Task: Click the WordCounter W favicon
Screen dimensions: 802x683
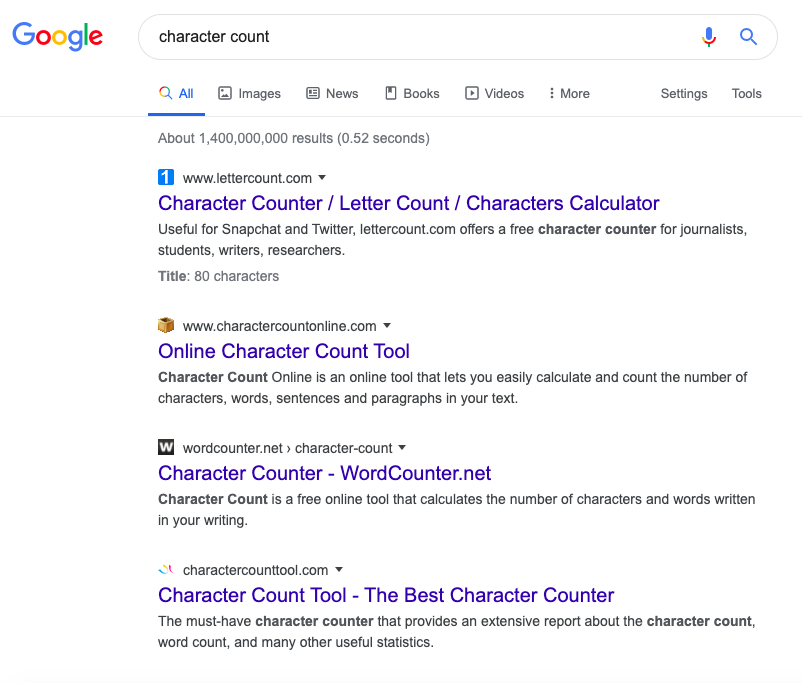Action: click(166, 447)
